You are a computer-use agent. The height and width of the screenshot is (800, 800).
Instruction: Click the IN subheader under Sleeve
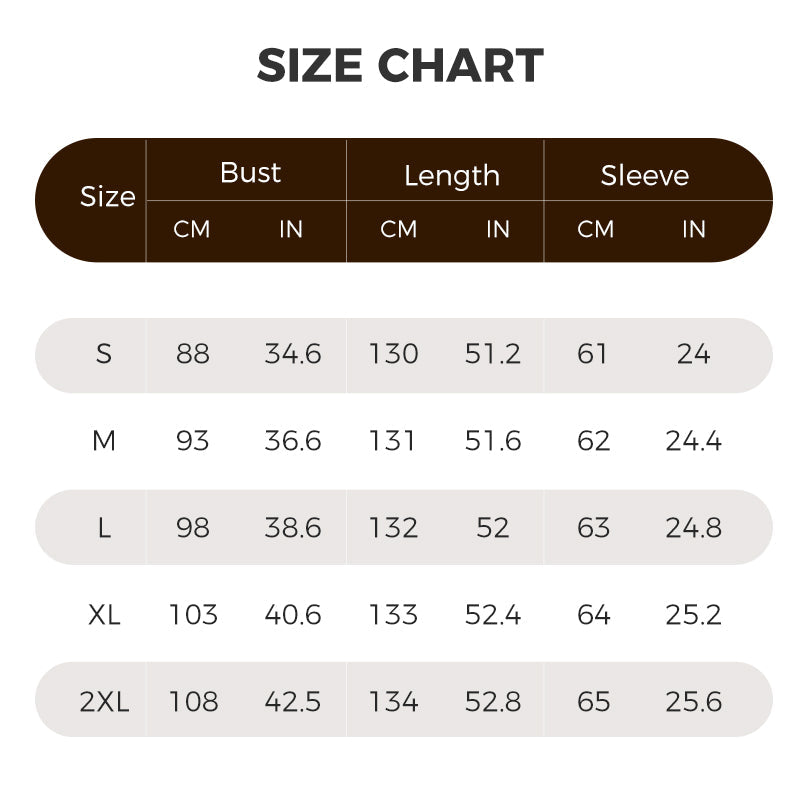[693, 229]
